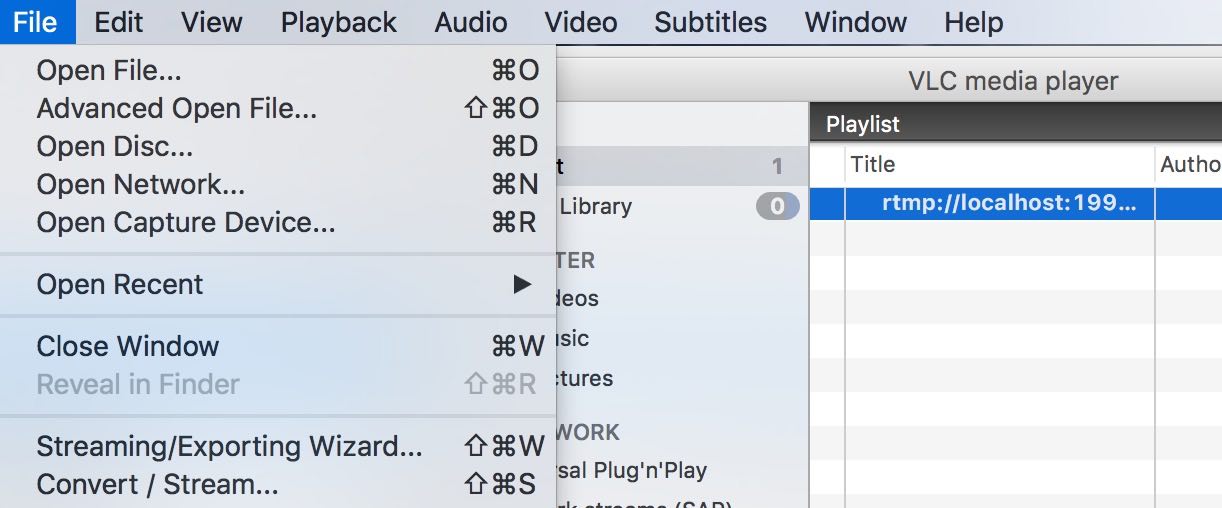Screen dimensions: 1222x508
Task: Open the Edit menu
Action: [x=119, y=22]
